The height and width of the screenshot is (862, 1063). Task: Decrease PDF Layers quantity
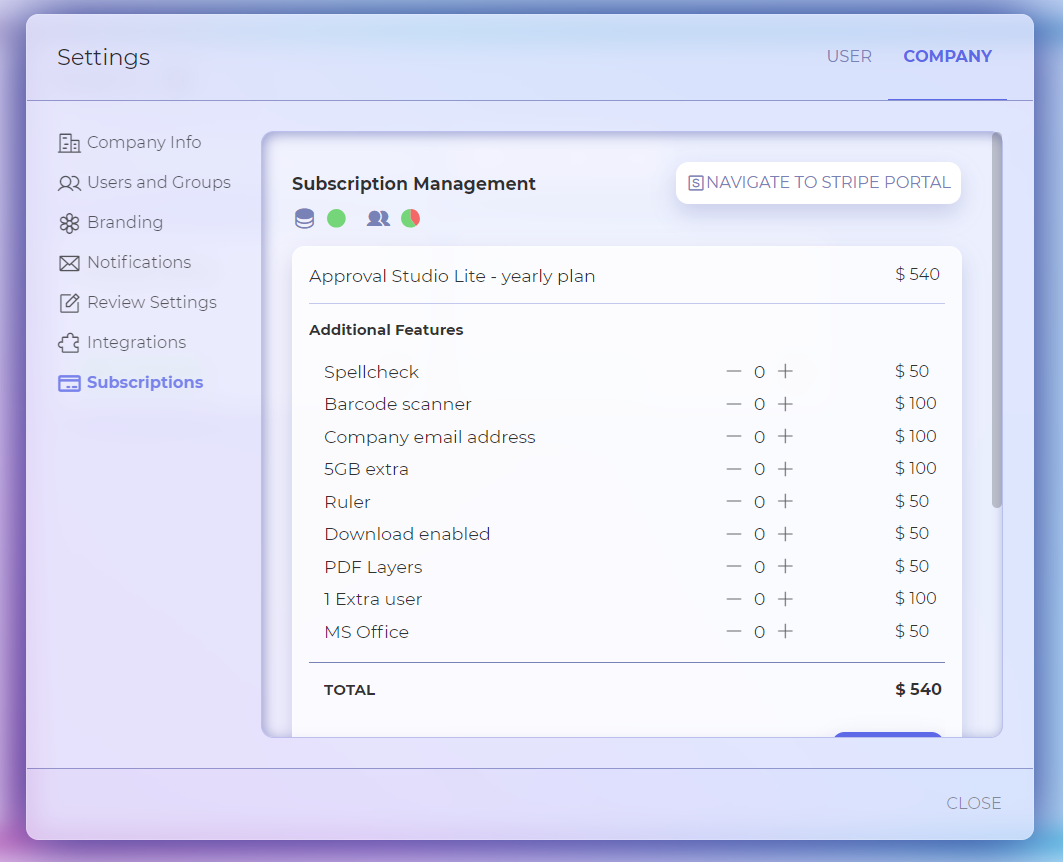[x=734, y=567]
